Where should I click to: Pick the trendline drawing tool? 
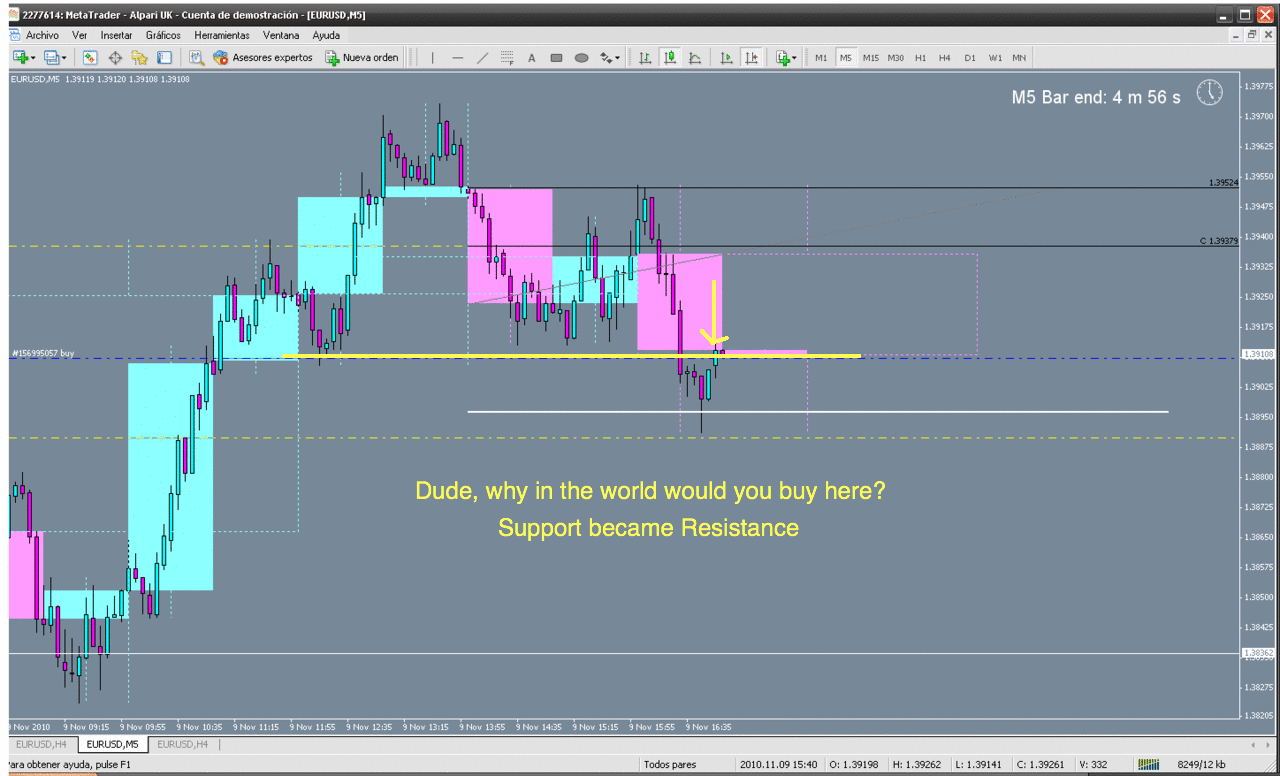pyautogui.click(x=483, y=58)
